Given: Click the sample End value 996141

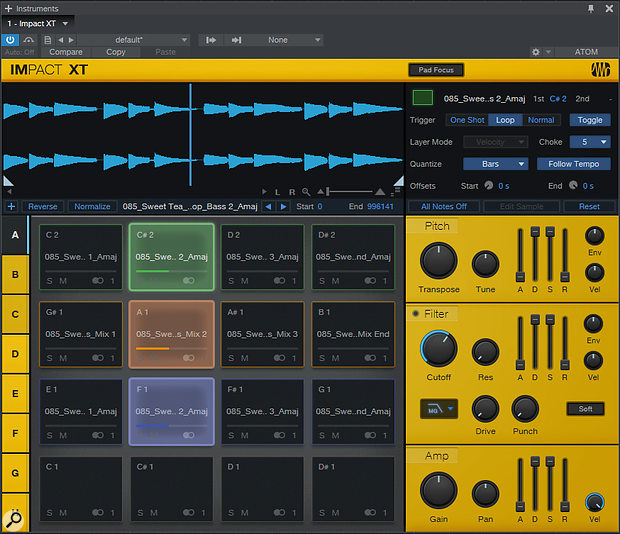Looking at the screenshot, I should [380, 206].
